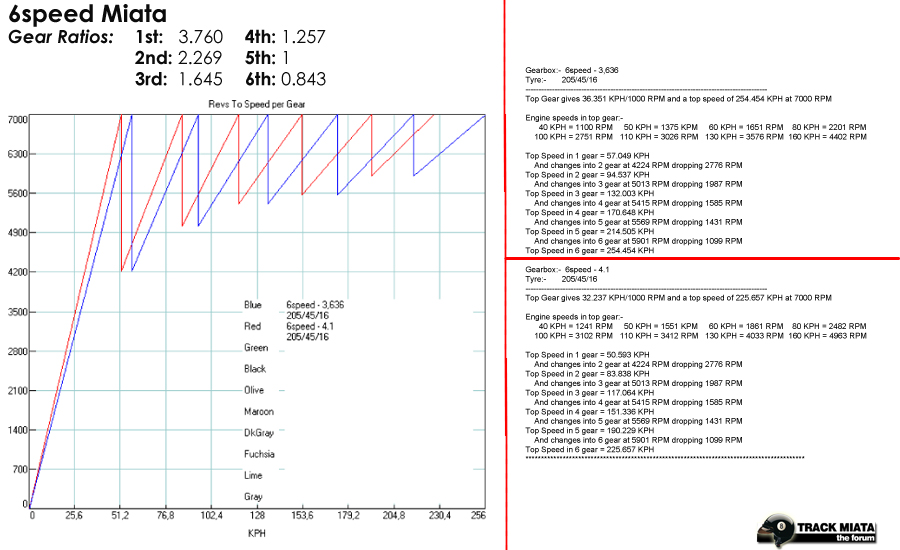This screenshot has width=900, height=550.
Task: Click the 2nd gear ratio value 2.269
Action: [x=200, y=57]
